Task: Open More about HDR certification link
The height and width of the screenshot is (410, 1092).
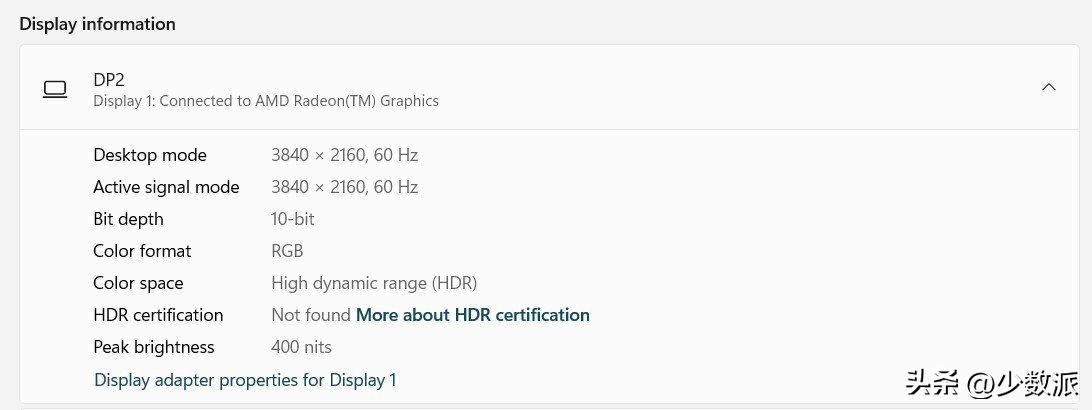Action: pyautogui.click(x=472, y=315)
